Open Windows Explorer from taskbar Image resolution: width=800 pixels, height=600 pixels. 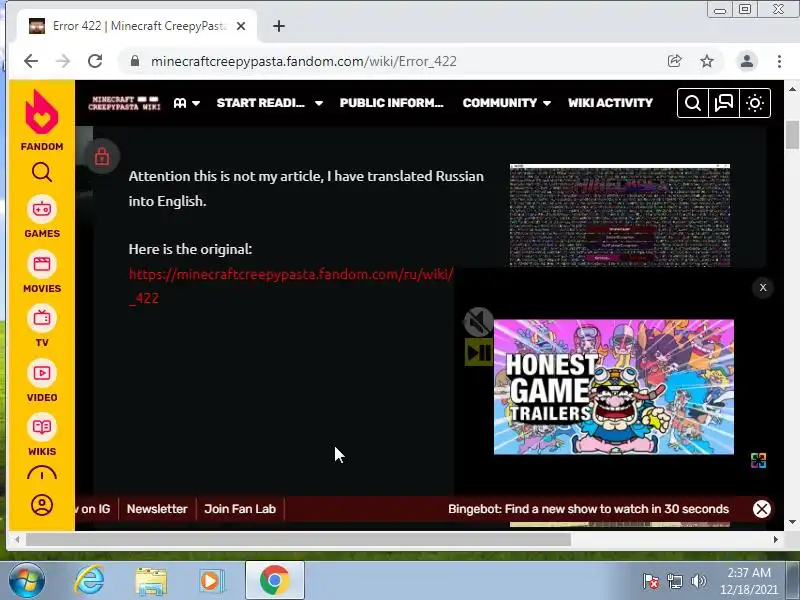[151, 581]
